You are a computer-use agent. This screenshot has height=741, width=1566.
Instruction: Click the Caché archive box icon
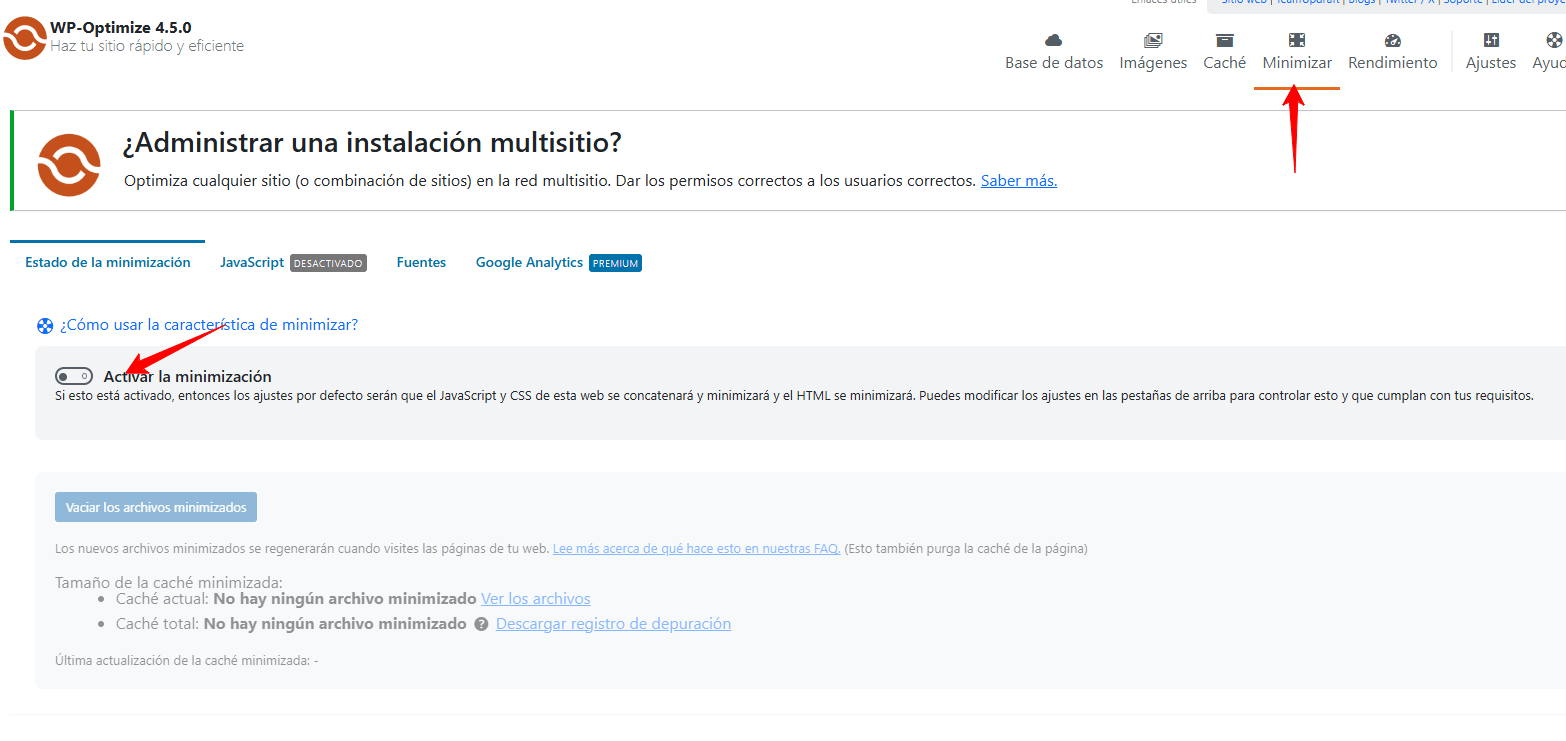point(1224,41)
